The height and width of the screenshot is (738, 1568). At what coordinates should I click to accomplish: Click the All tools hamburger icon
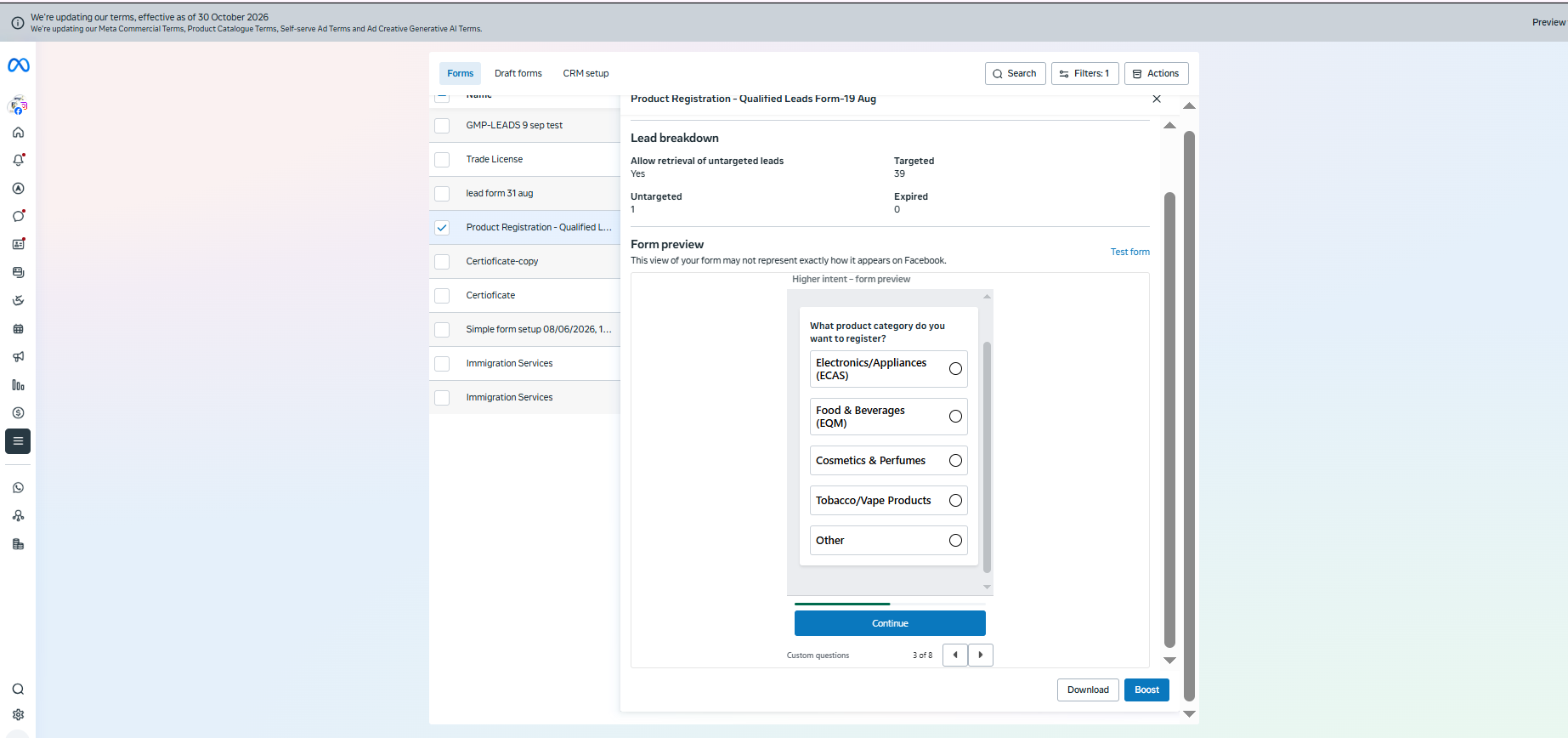(x=18, y=441)
